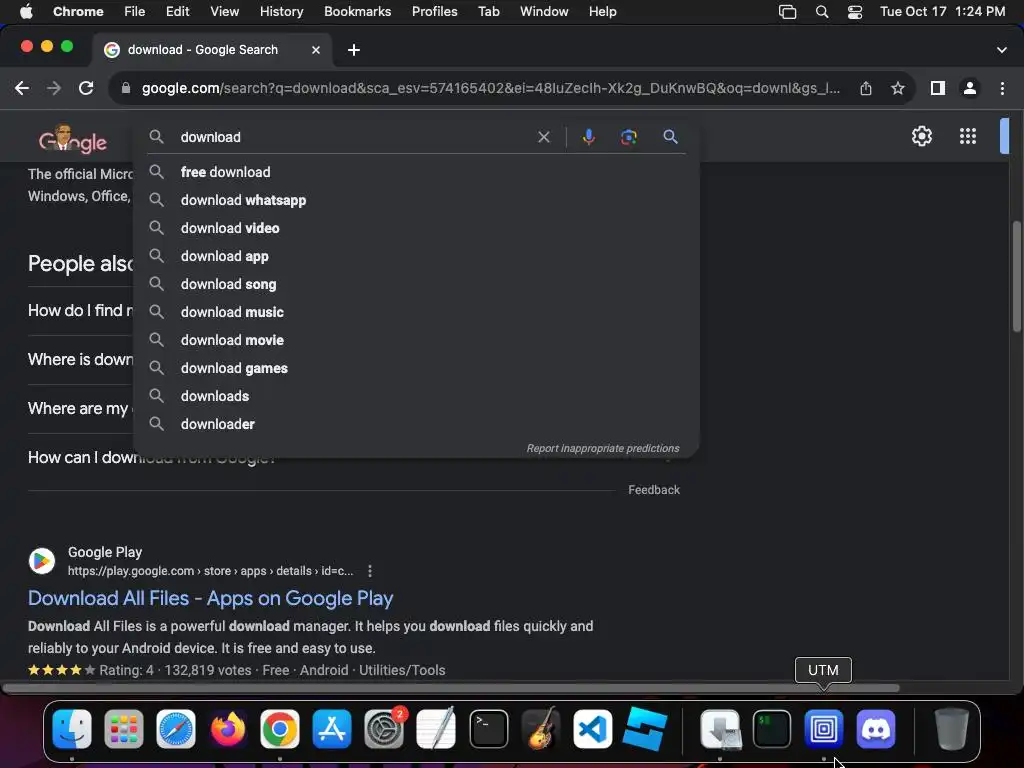Click the forward navigation arrow

[54, 88]
